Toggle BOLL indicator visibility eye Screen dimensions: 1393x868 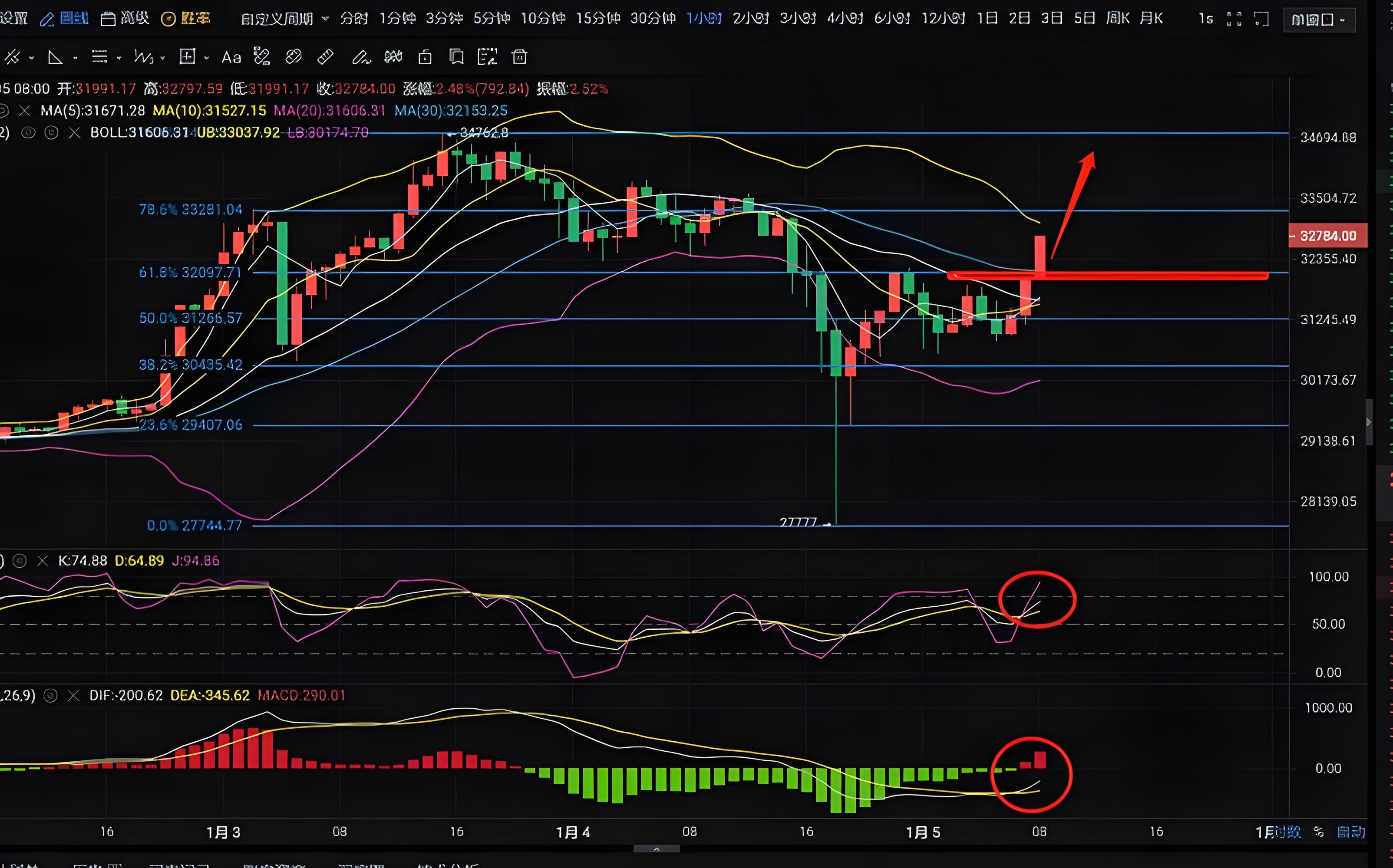(x=28, y=133)
